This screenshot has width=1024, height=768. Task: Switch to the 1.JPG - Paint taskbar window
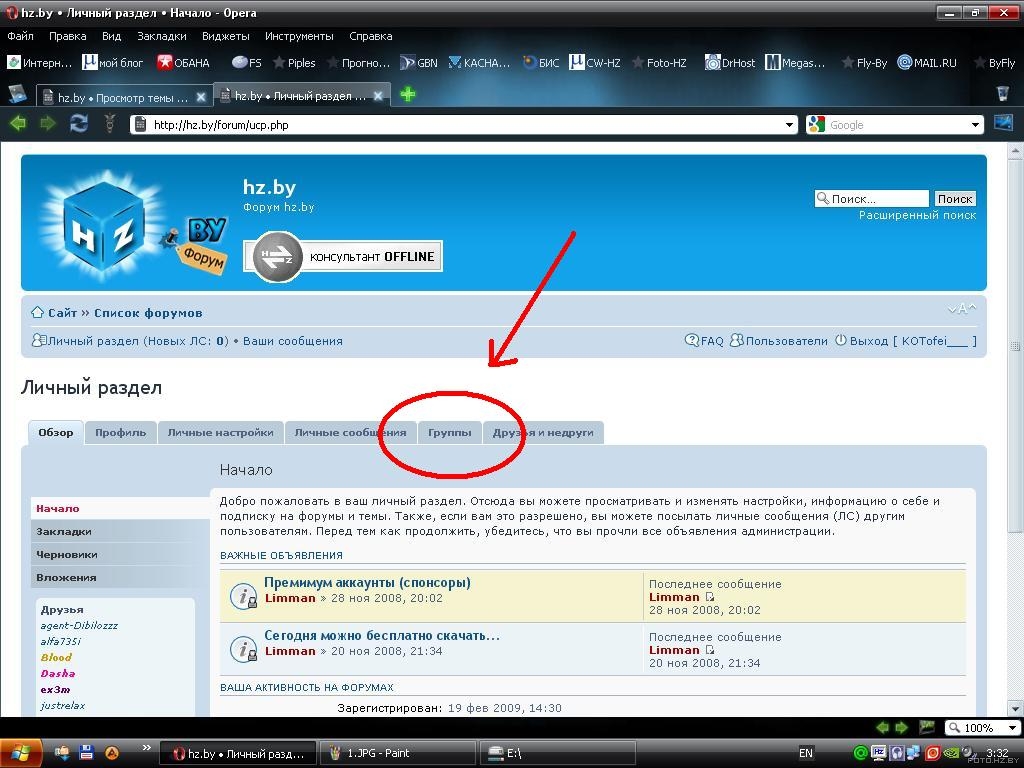[398, 753]
